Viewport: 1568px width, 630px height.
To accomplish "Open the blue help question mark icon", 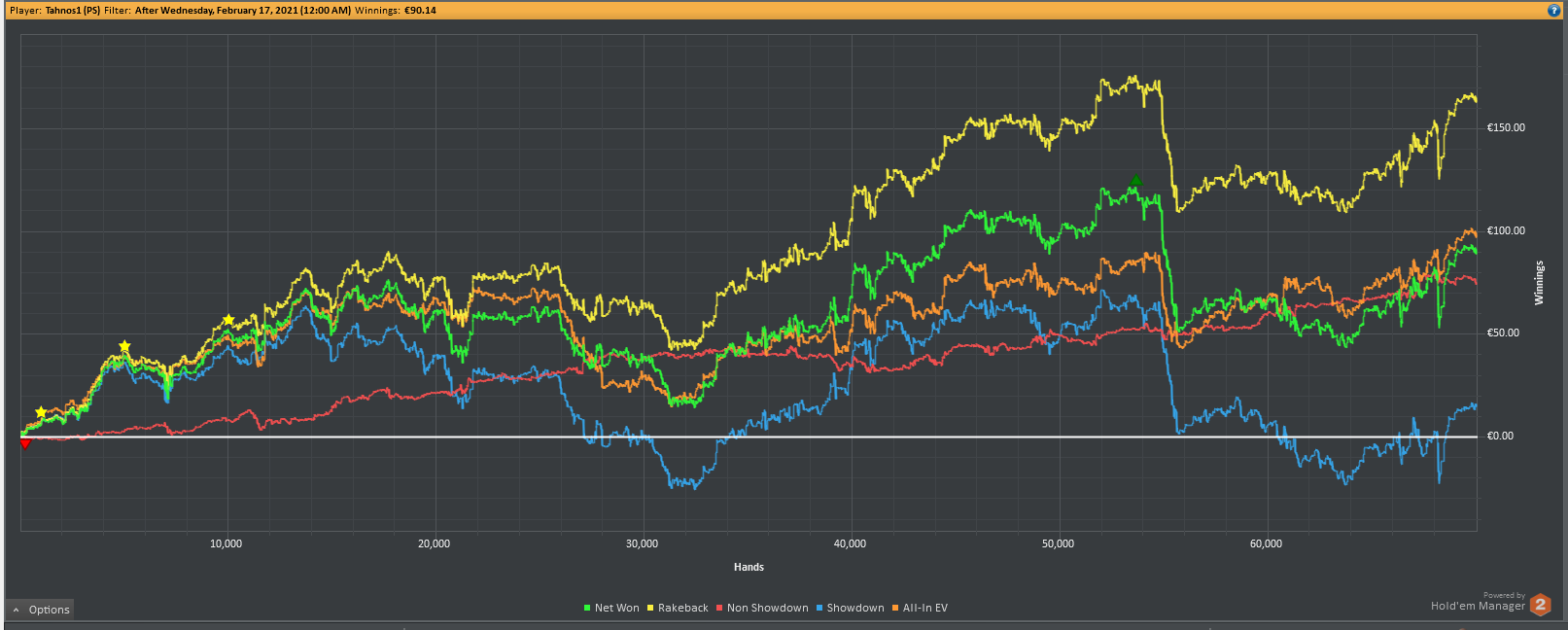I will [1553, 10].
